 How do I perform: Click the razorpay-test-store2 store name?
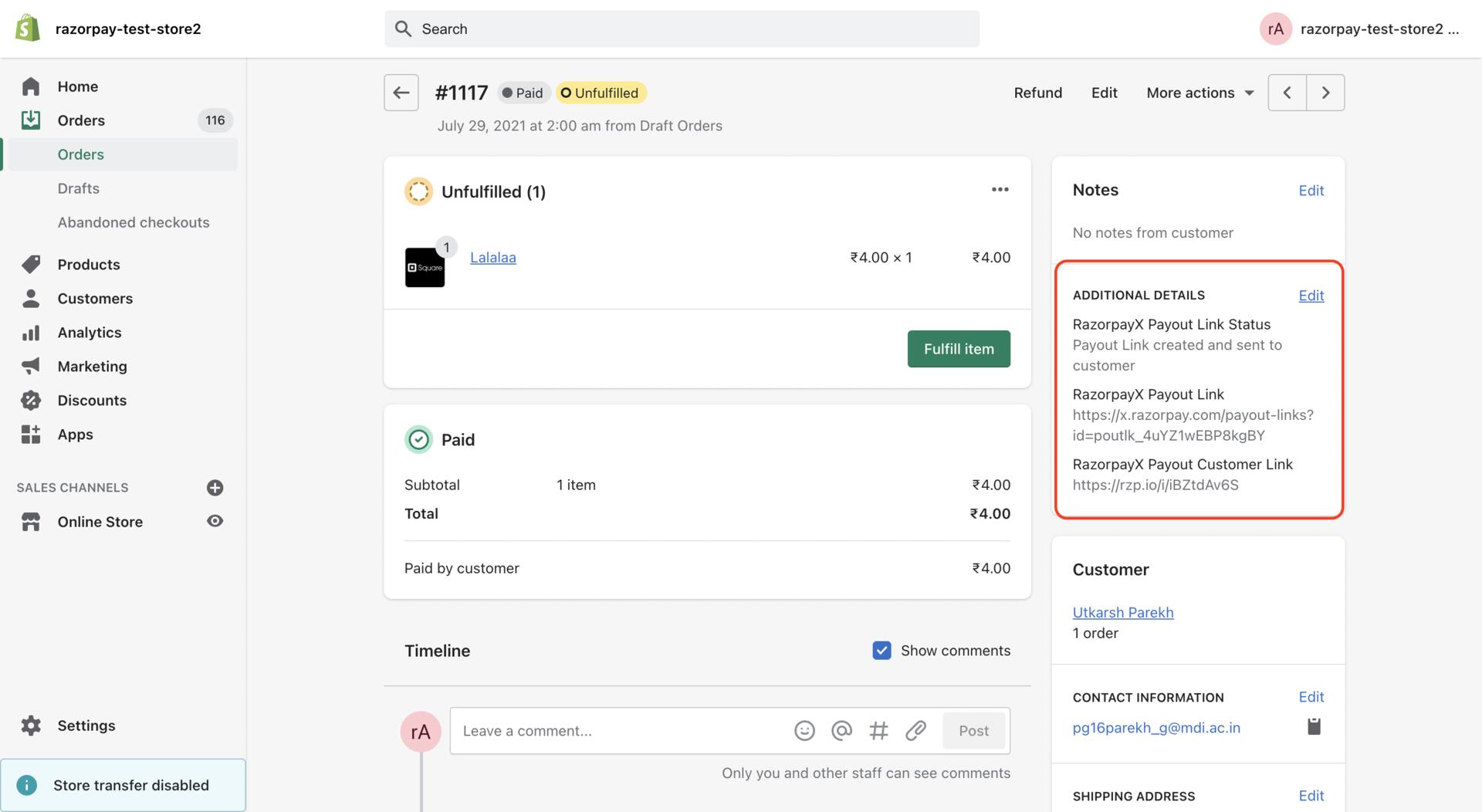point(128,29)
